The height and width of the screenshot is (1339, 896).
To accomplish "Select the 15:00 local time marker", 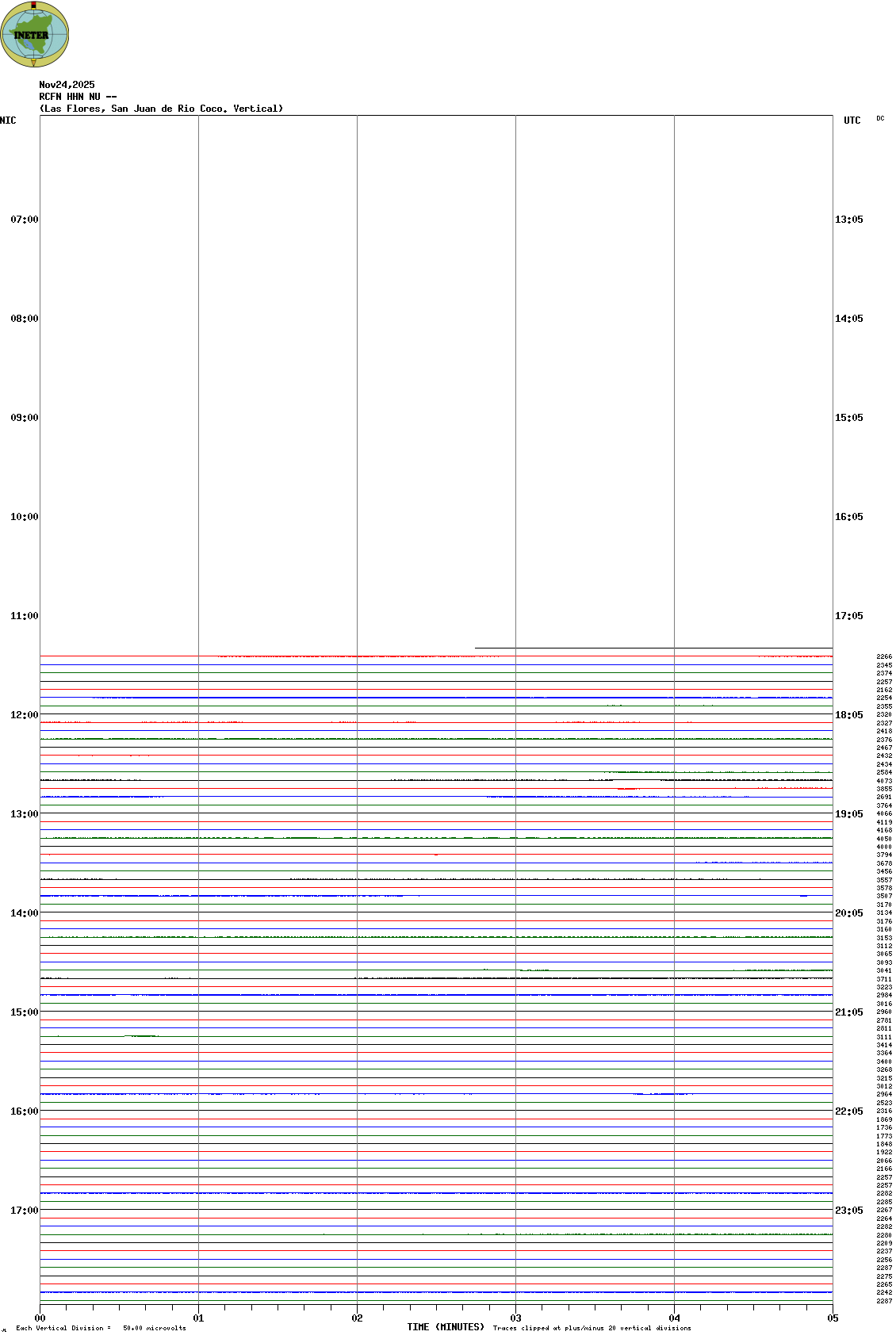I will click(x=24, y=1012).
